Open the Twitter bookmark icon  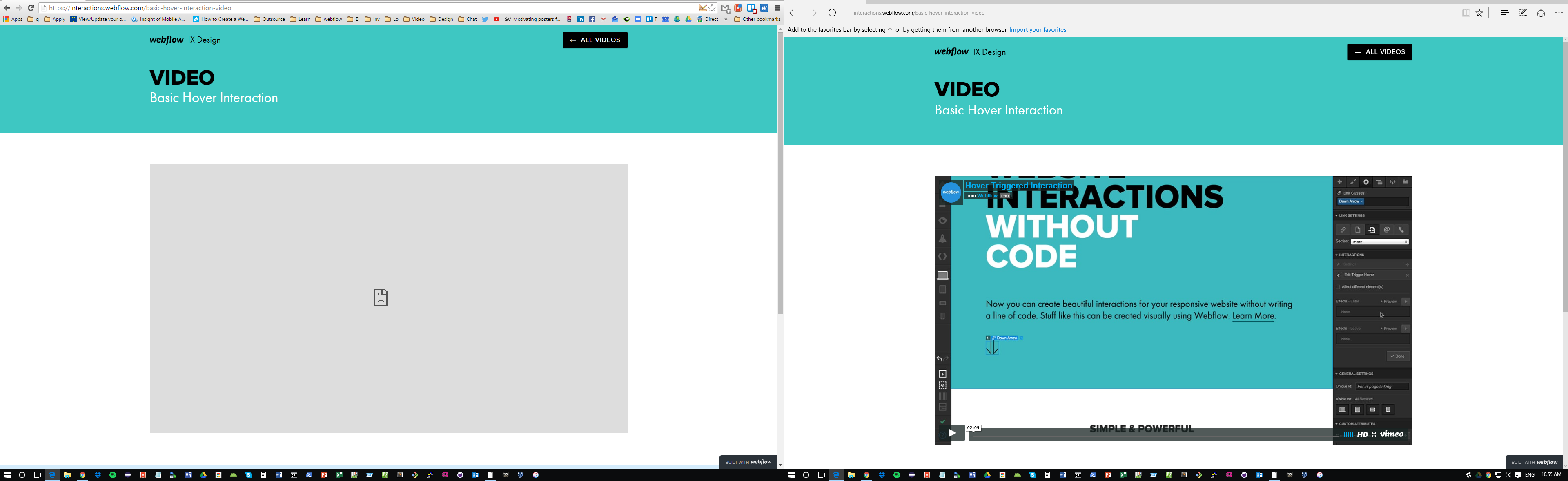tap(485, 20)
